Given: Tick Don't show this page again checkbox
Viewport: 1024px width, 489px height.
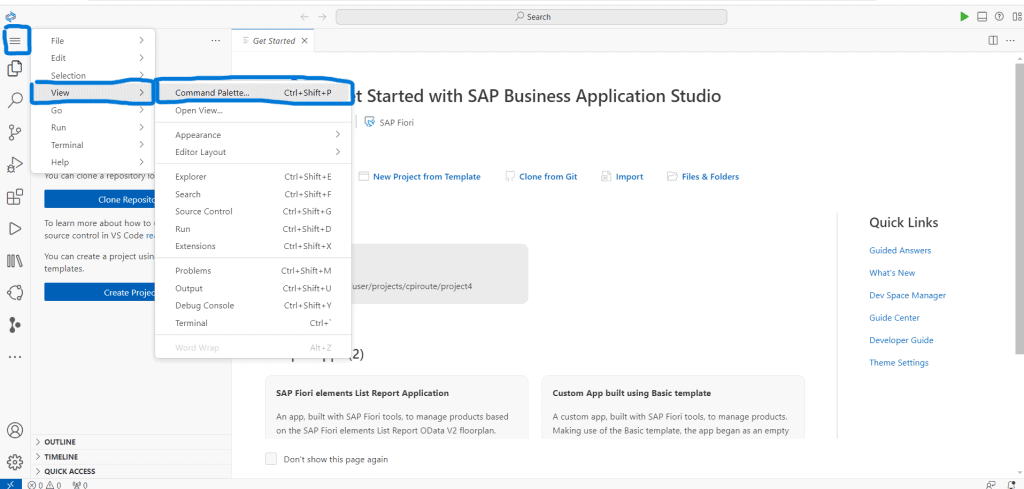Looking at the screenshot, I should (x=271, y=459).
